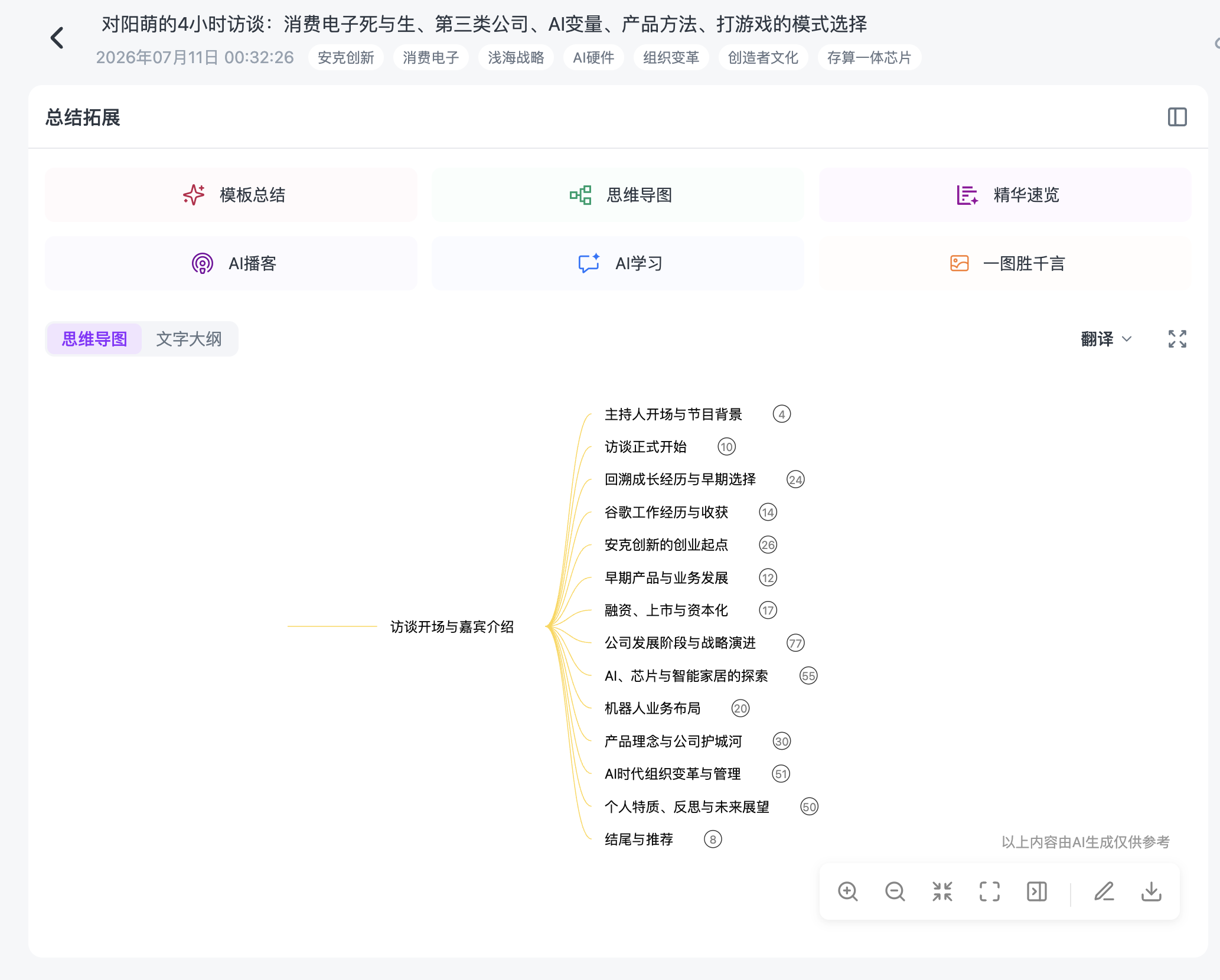Expand 20 children of 机器人业务布局
The width and height of the screenshot is (1220, 980).
(741, 708)
